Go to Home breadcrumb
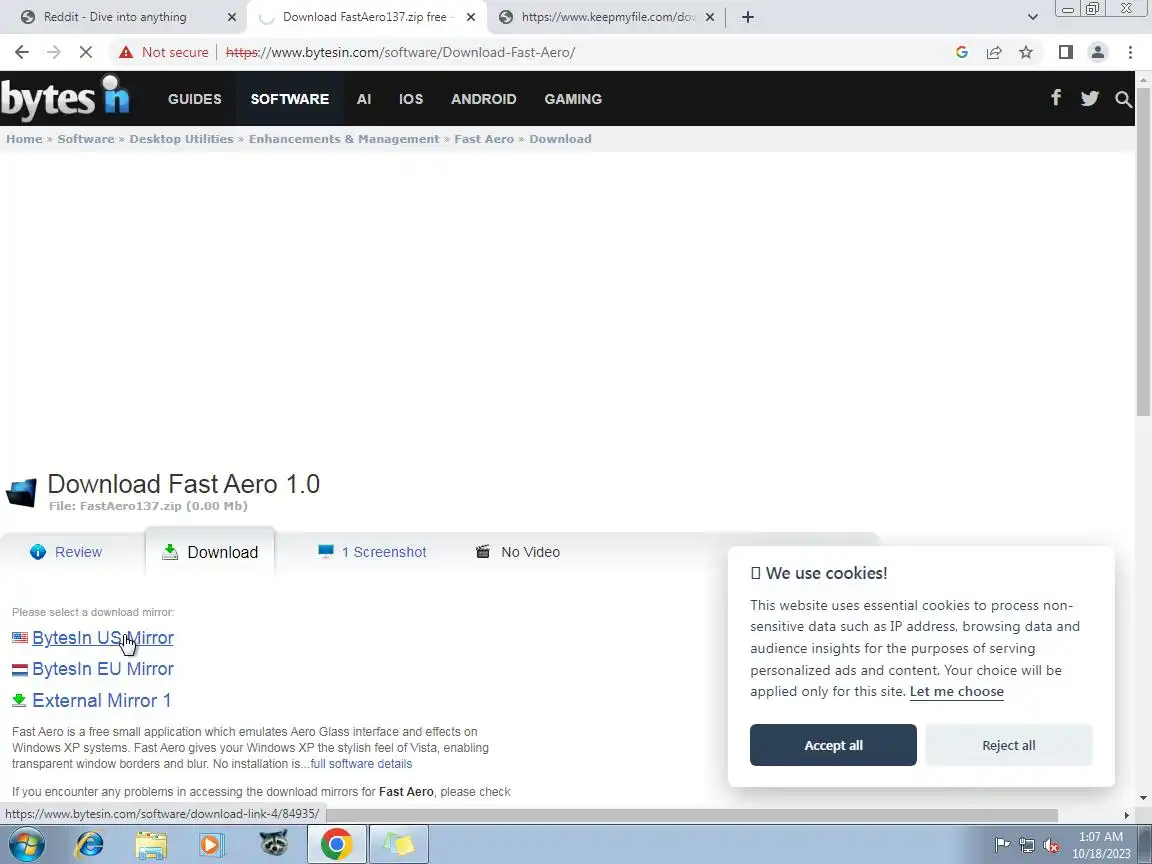The image size is (1152, 864). point(24,139)
